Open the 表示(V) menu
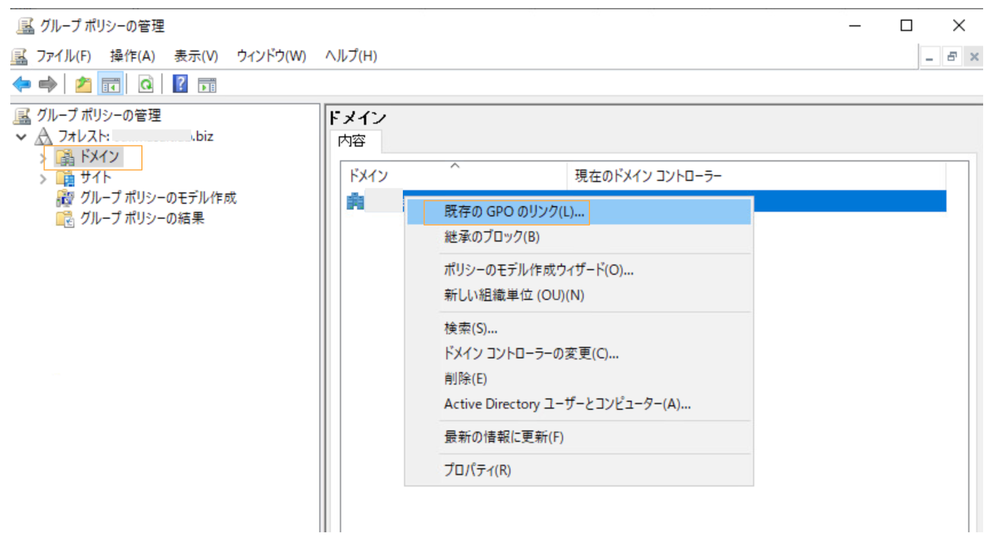The width and height of the screenshot is (998, 553). (x=196, y=56)
